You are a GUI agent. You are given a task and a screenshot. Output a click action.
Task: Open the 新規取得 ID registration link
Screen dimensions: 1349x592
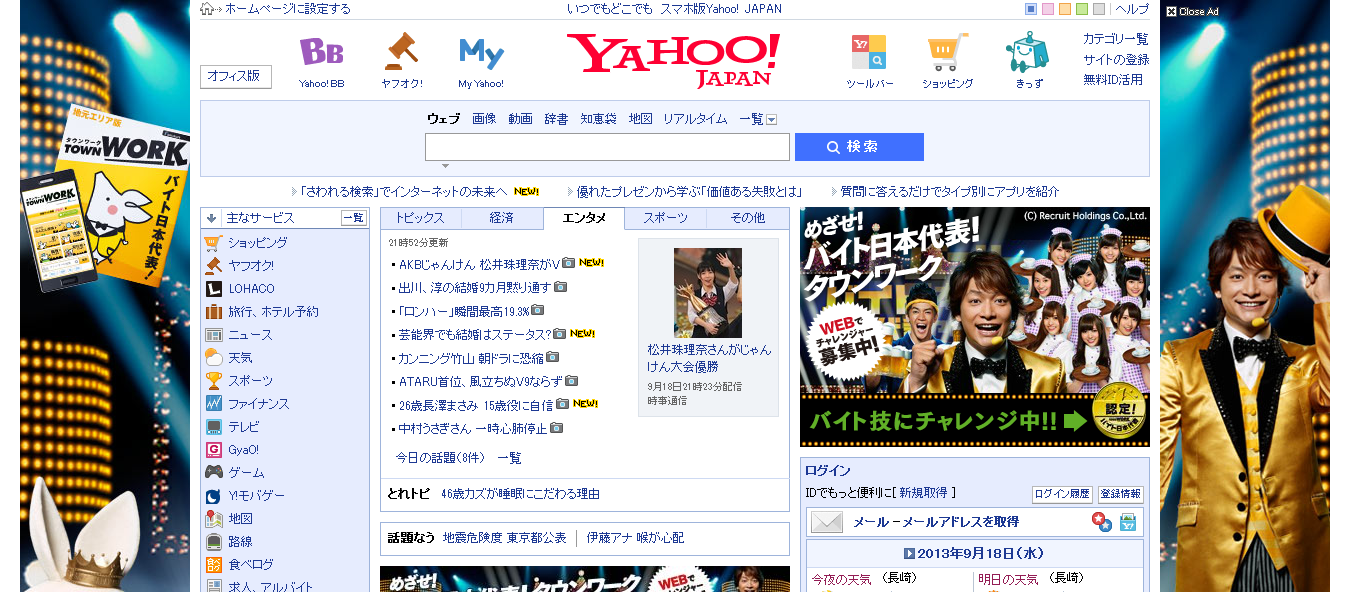[924, 493]
